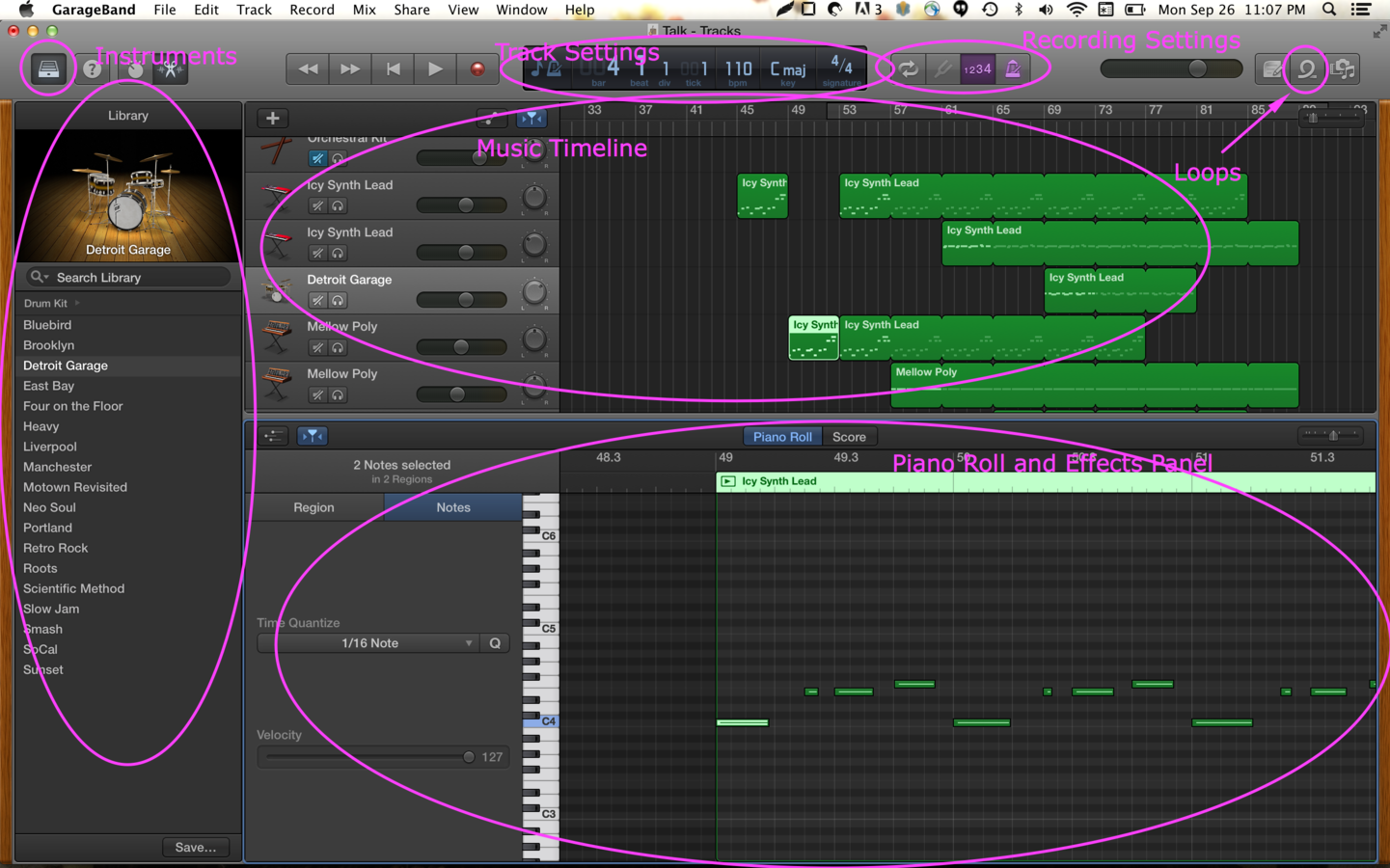Switch to the Region tab
This screenshot has height=868, width=1390.
(313, 507)
